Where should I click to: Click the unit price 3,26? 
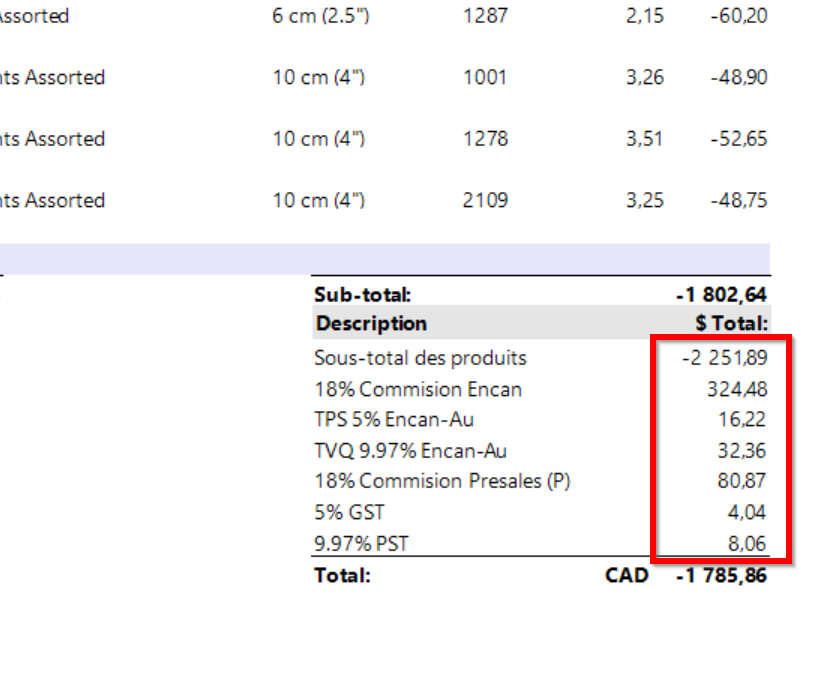coord(645,78)
